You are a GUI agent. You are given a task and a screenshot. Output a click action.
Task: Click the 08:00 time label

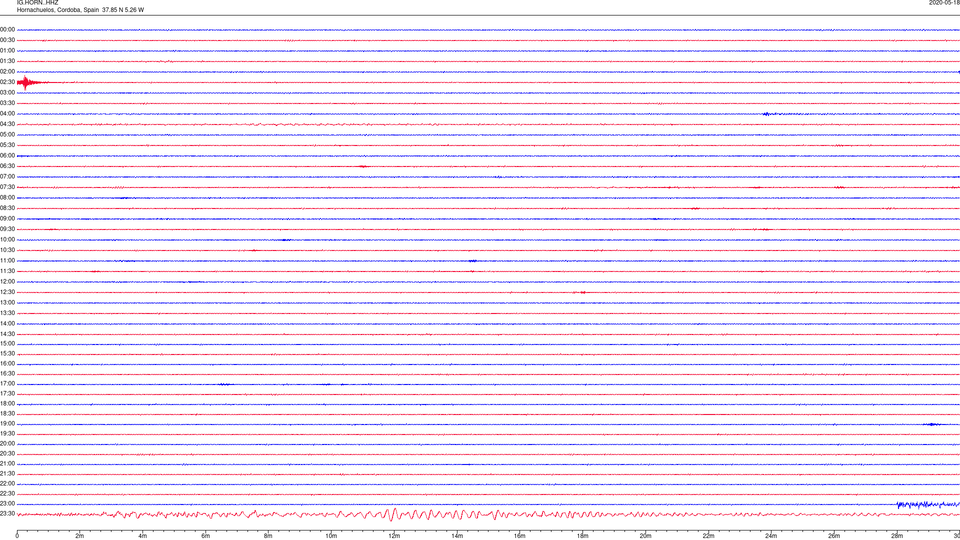click(7, 198)
